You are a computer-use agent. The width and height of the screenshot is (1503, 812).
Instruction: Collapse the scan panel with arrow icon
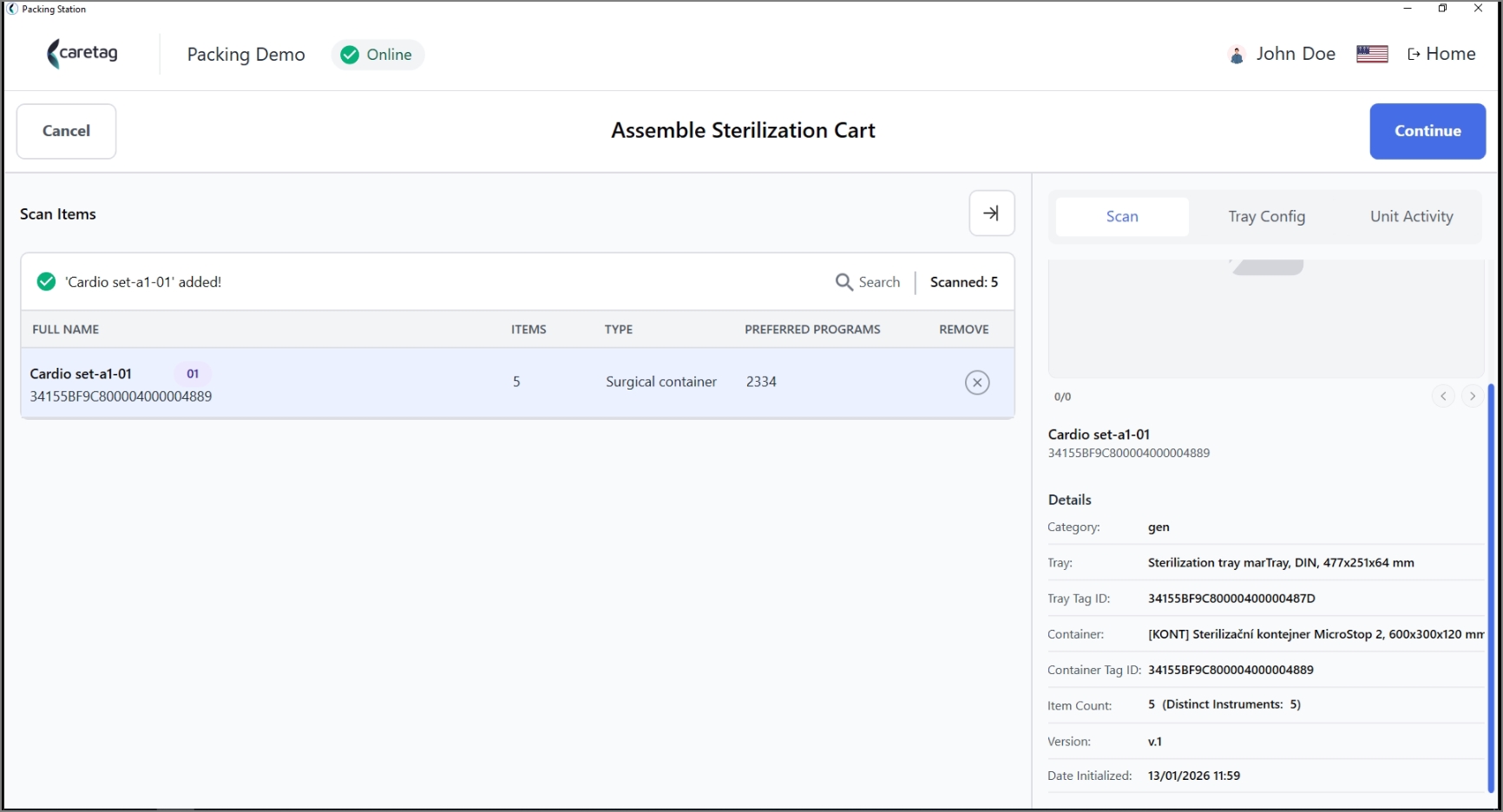pyautogui.click(x=992, y=213)
